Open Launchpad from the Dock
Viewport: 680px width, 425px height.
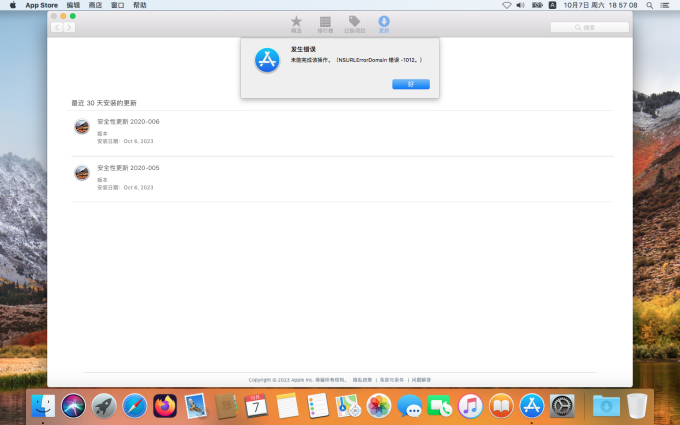coord(104,406)
